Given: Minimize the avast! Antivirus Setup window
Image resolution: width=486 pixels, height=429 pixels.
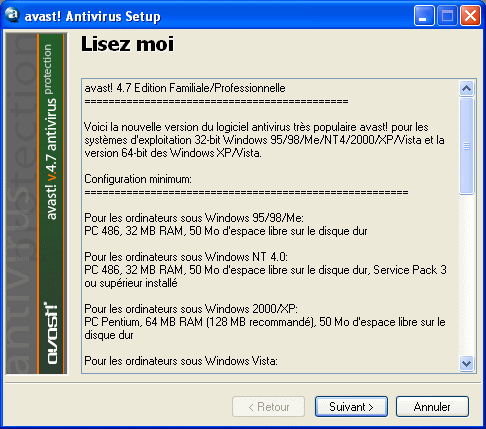Looking at the screenshot, I should (424, 16).
